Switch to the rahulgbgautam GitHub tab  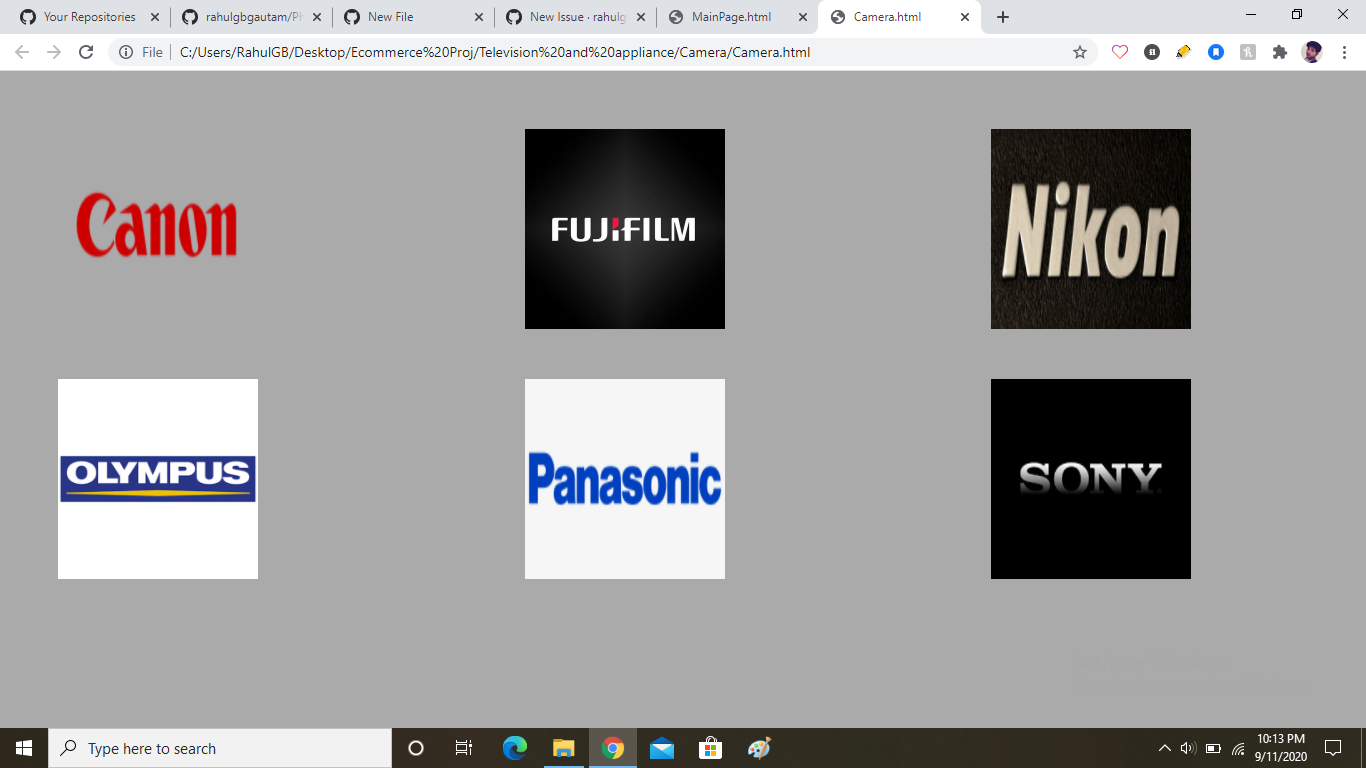pos(251,17)
